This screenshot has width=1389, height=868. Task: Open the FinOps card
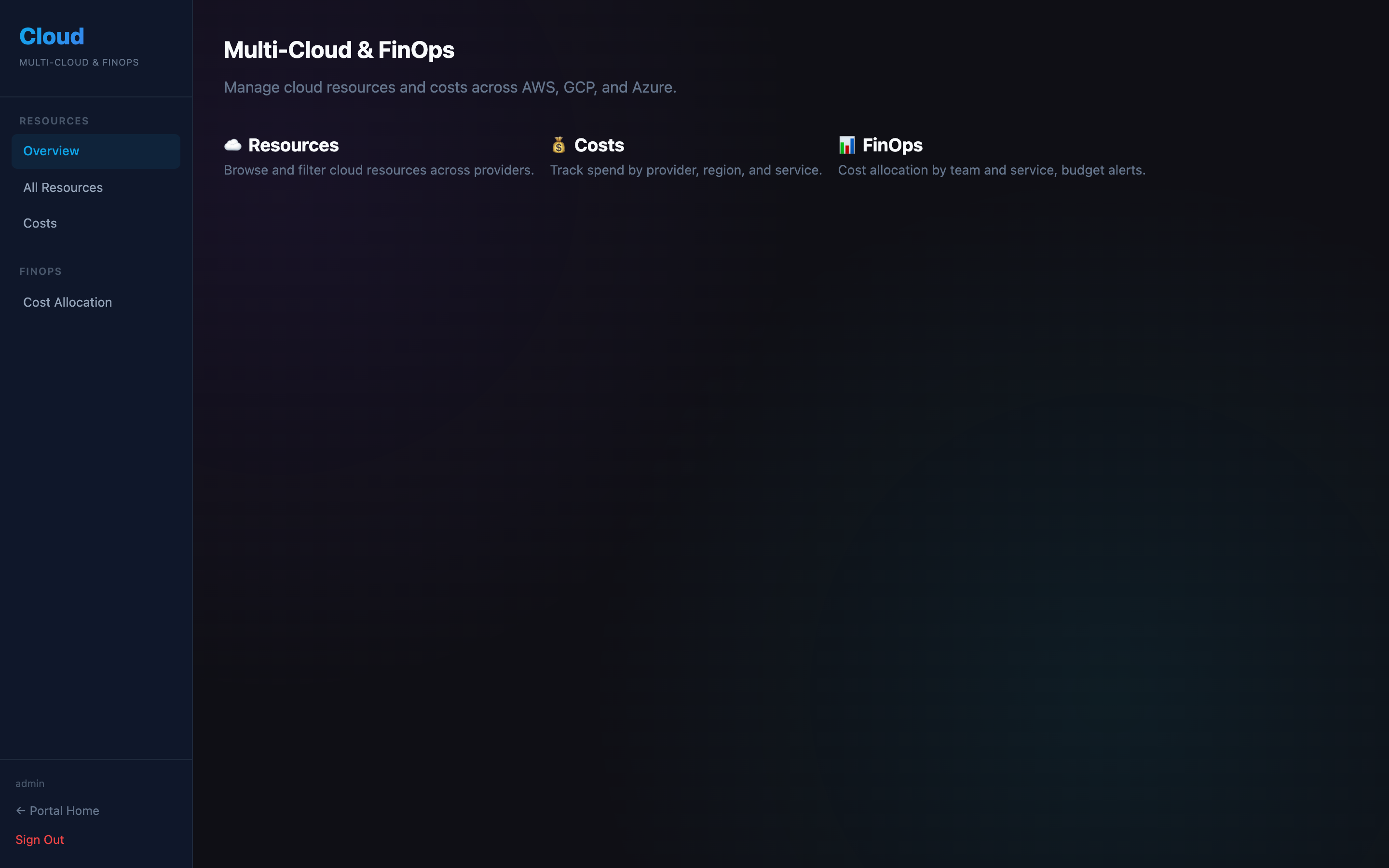[992, 156]
